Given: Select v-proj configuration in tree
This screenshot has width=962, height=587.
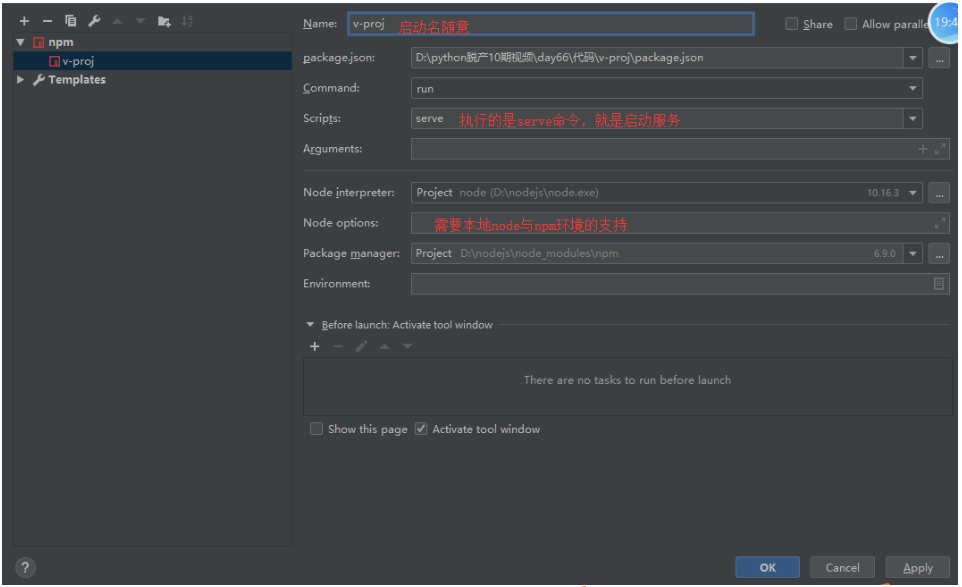Looking at the screenshot, I should pos(152,61).
